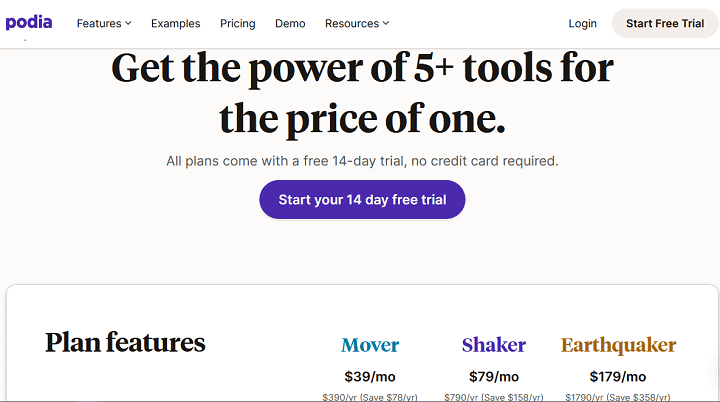Open the Features menu
The width and height of the screenshot is (720, 402).
pyautogui.click(x=104, y=23)
